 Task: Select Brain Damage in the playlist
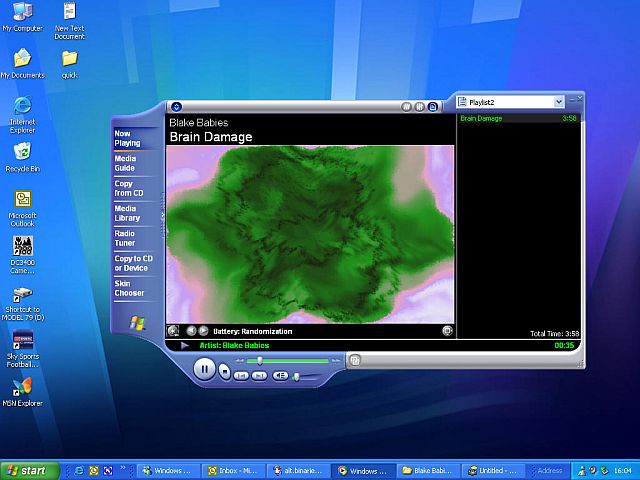click(x=518, y=118)
